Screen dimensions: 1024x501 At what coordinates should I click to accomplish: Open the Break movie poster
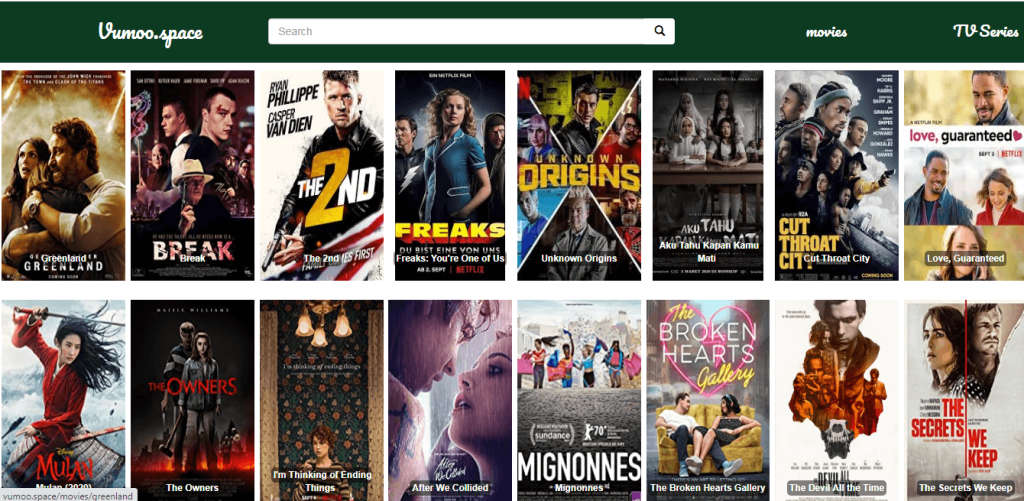[193, 176]
